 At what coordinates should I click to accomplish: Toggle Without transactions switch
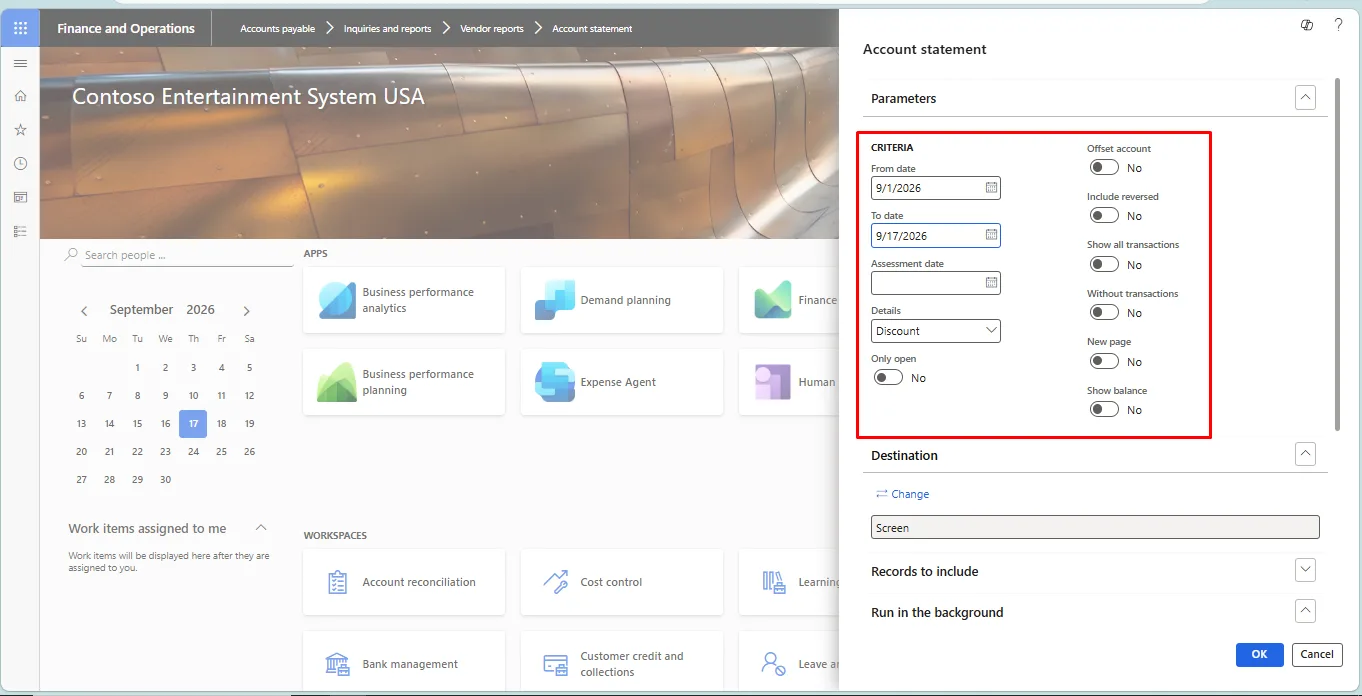[x=1104, y=313]
